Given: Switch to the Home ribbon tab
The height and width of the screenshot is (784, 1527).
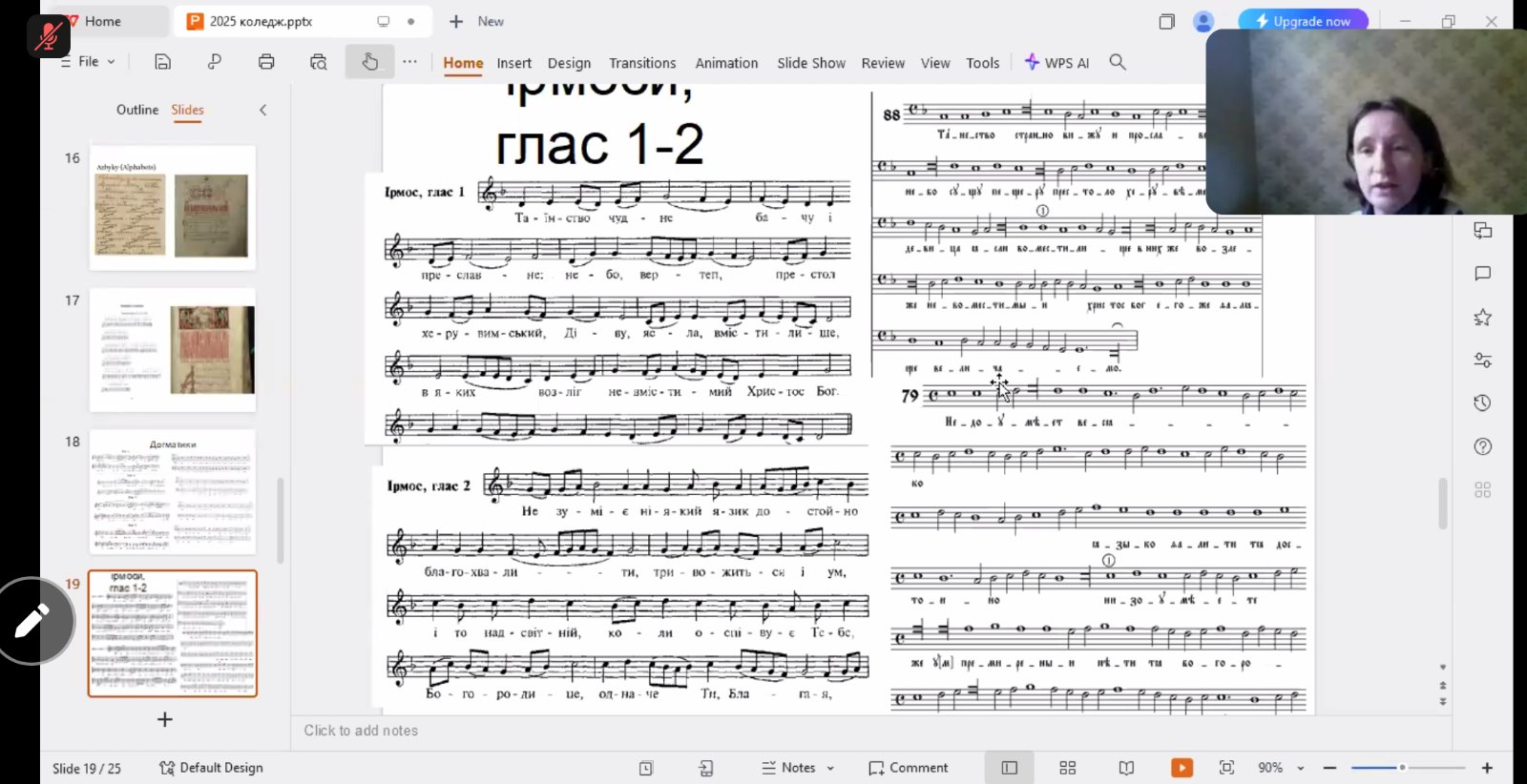Looking at the screenshot, I should click(x=463, y=63).
